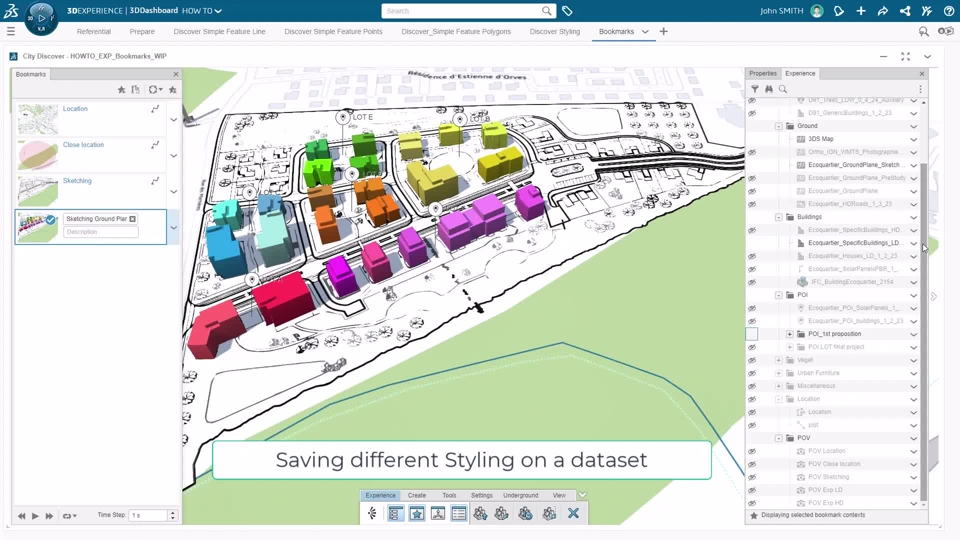Screen dimensions: 960x540
Task: Open the network share icon in the header
Action: point(905,11)
